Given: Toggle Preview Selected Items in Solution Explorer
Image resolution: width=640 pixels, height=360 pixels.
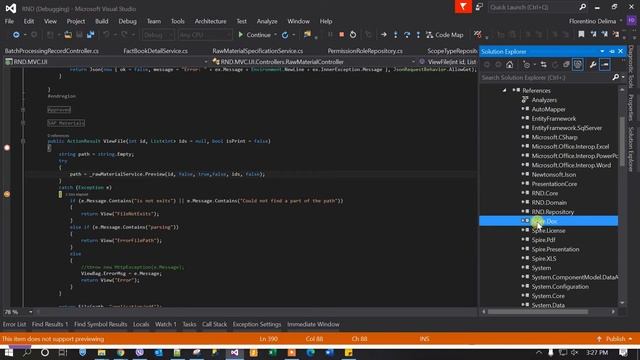Looking at the screenshot, I should pos(604,64).
